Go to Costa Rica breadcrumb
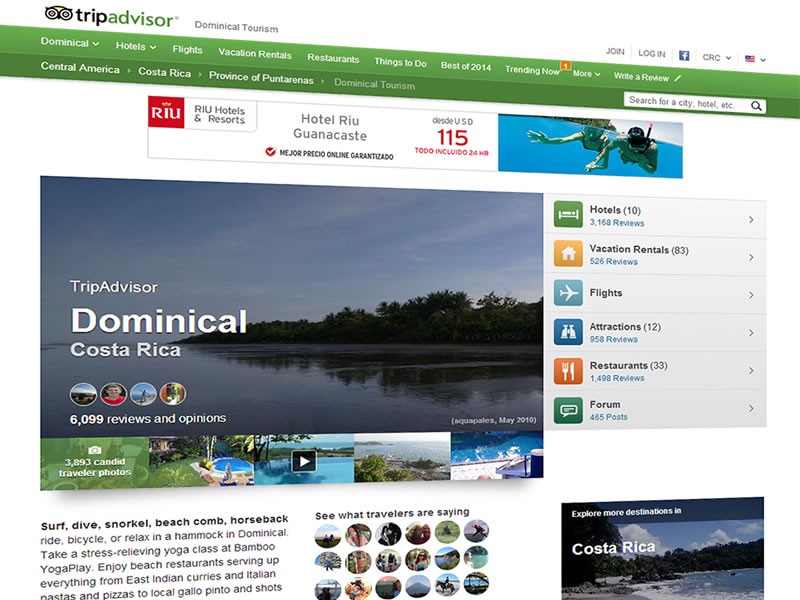This screenshot has height=600, width=800. click(x=164, y=72)
